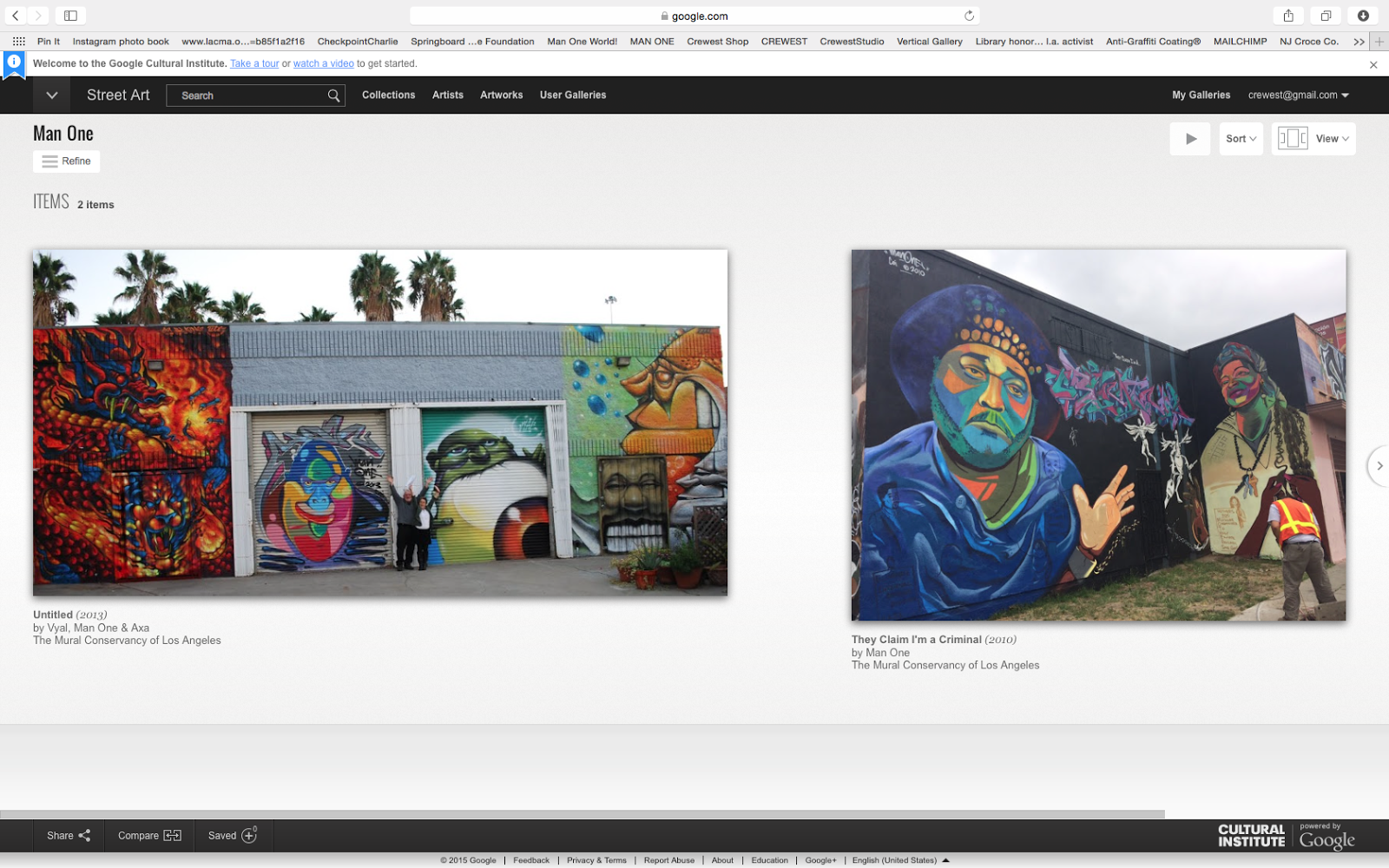Open the Crewest Shop bookmark
This screenshot has height=868, width=1389.
click(x=718, y=42)
